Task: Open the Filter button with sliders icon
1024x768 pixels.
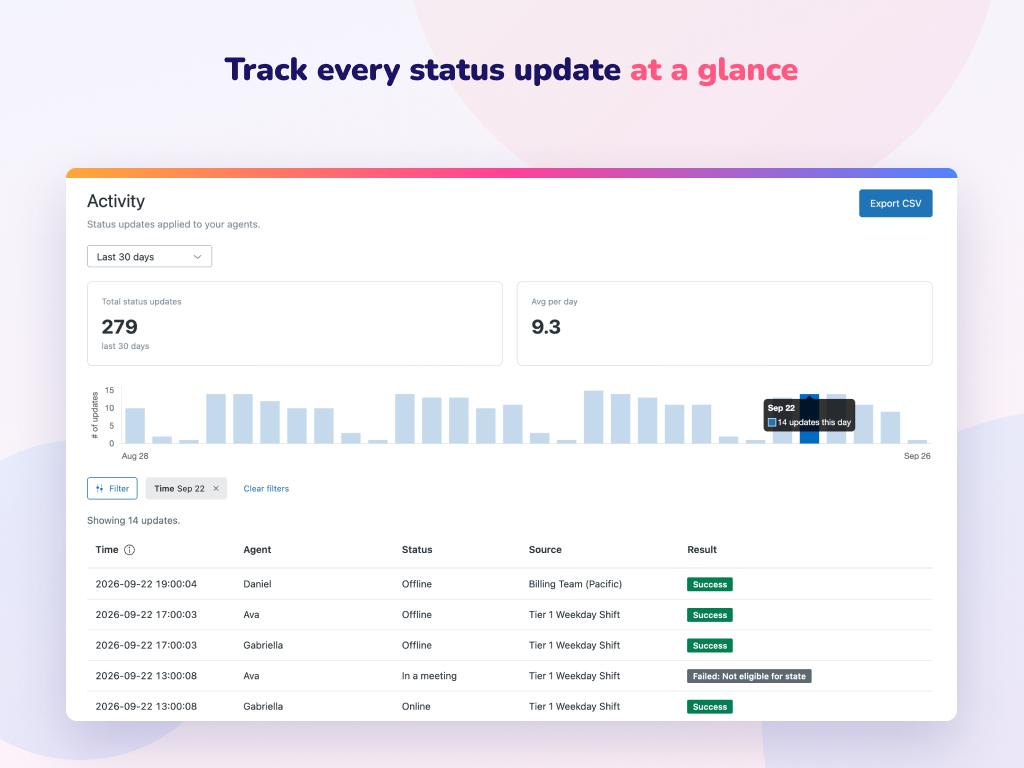Action: coord(112,488)
